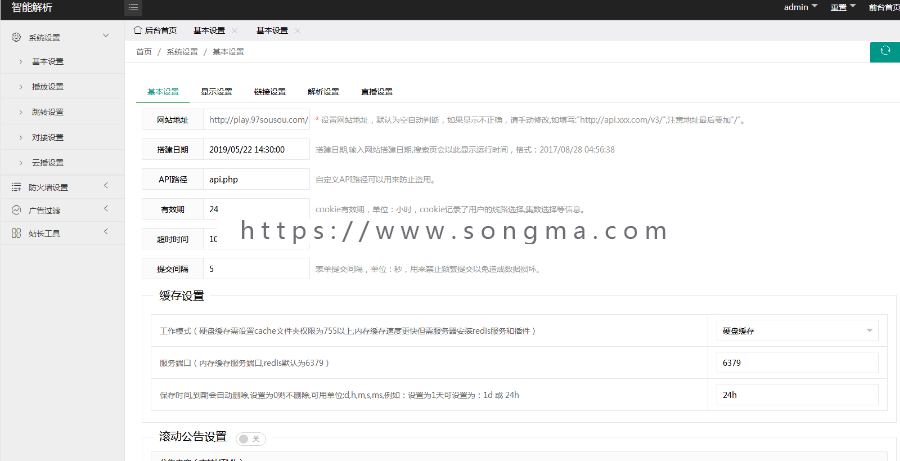Viewport: 900px width, 461px height.
Task: Open 云播设置 in the sidebar
Action: [48, 162]
